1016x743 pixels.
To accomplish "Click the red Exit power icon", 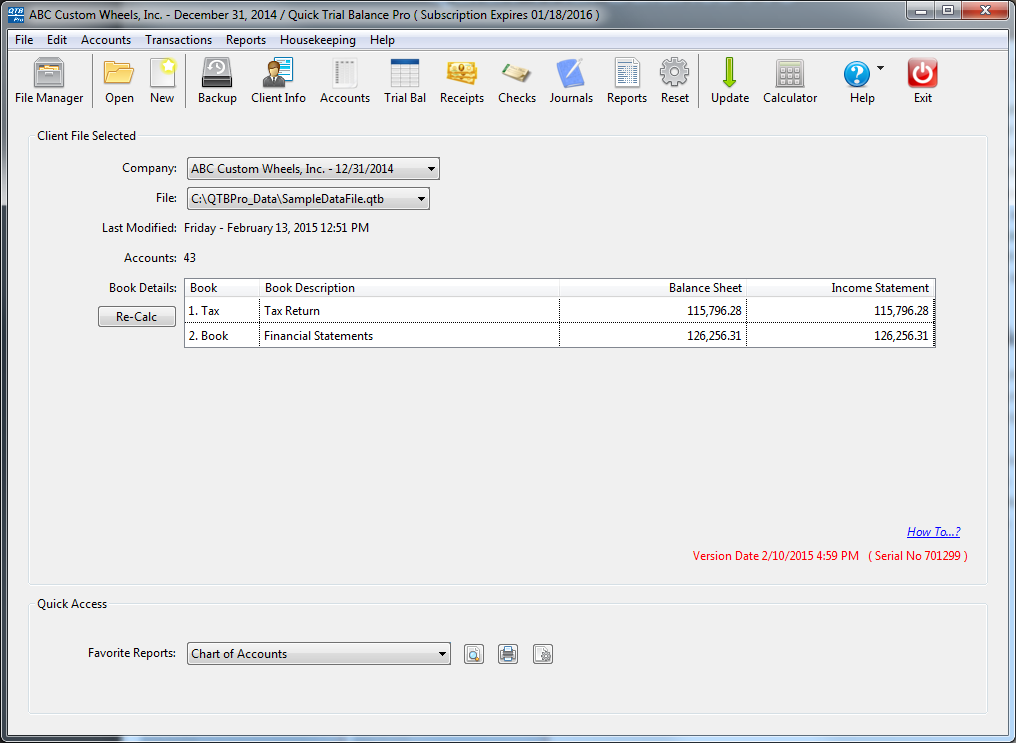I will click(923, 80).
